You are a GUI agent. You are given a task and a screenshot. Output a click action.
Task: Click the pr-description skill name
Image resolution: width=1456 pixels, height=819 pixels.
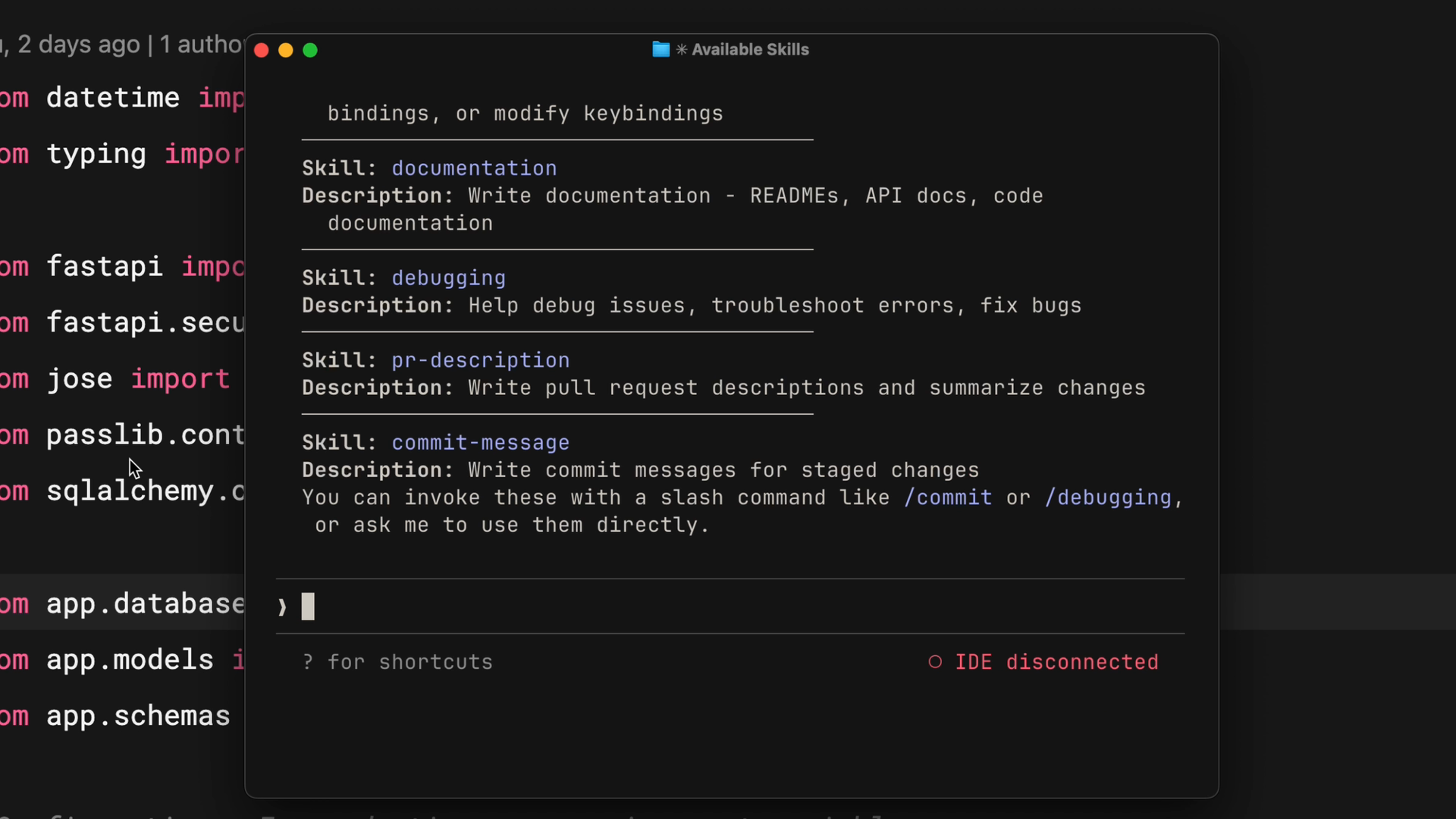coord(480,360)
